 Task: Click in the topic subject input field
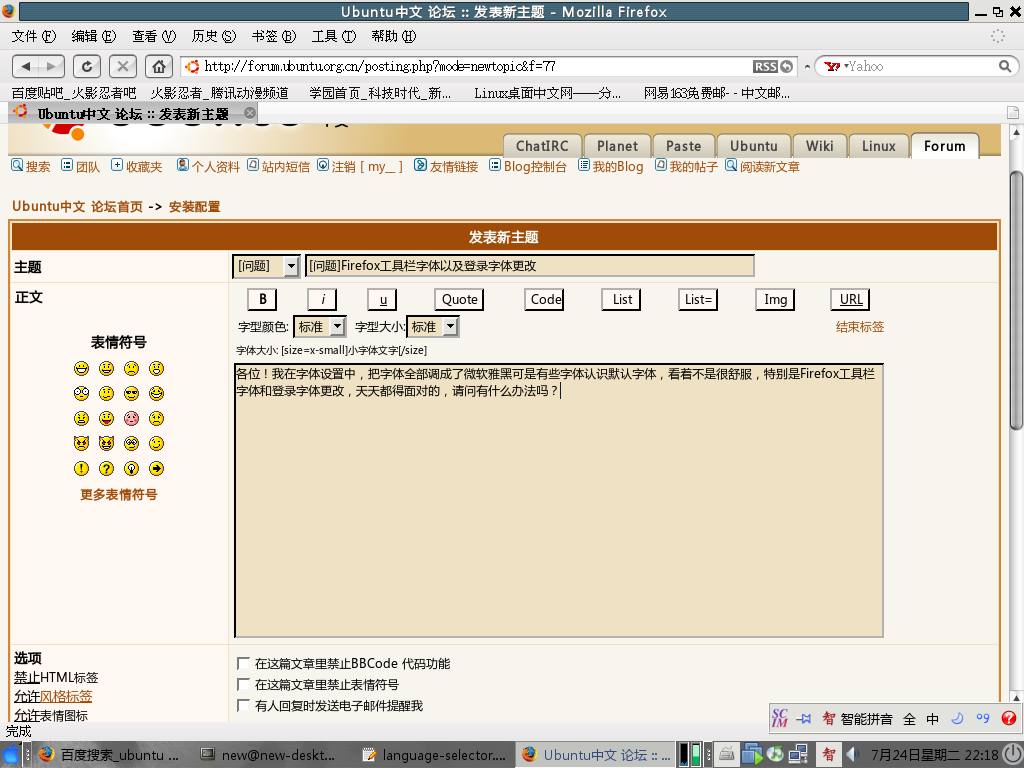click(530, 266)
